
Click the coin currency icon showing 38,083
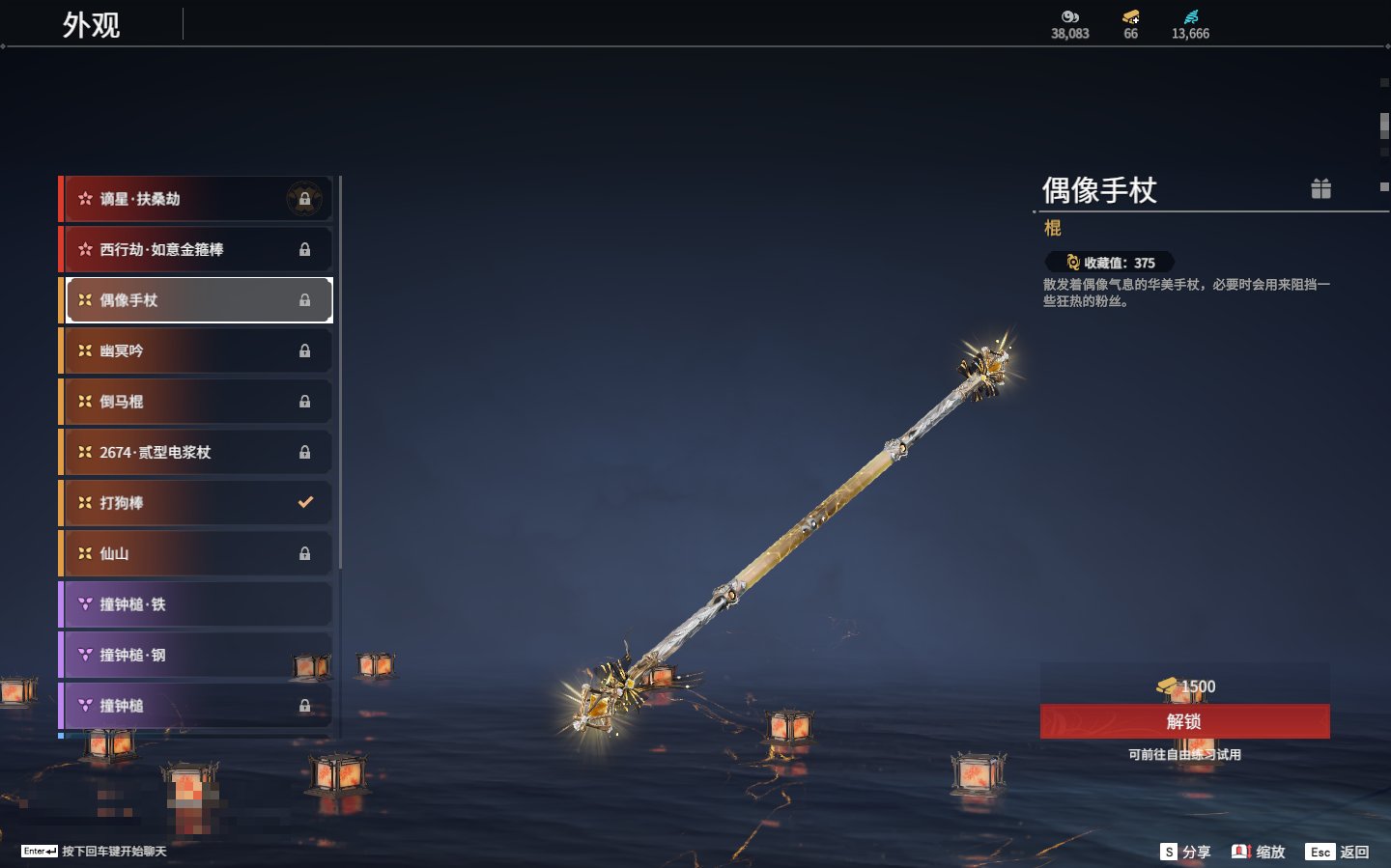coord(1069,16)
